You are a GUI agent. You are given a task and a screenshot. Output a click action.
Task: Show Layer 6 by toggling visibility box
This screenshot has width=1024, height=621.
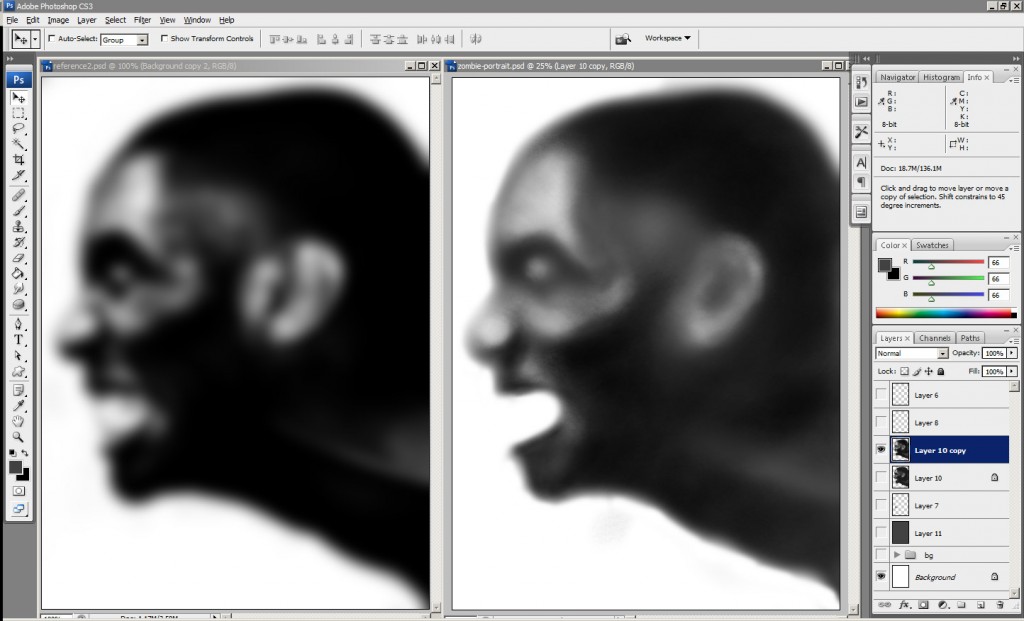[x=881, y=395]
